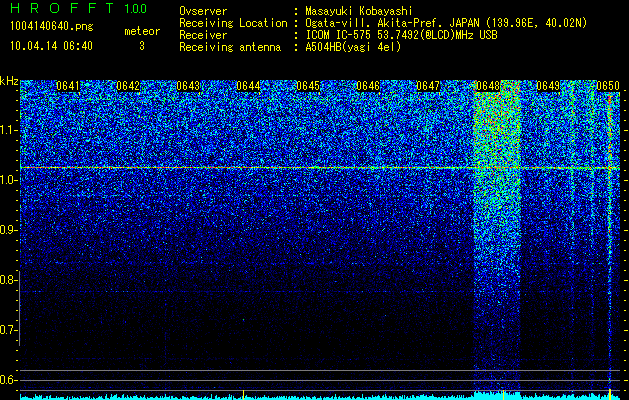The width and height of the screenshot is (629, 400).
Task: Click the 'Receiver' field label
Action: click(203, 35)
